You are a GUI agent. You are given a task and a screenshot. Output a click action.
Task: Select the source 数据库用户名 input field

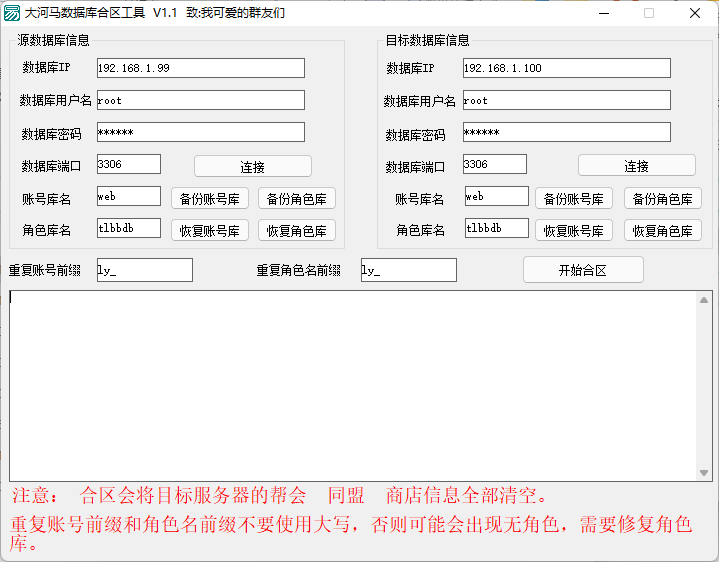pyautogui.click(x=200, y=100)
